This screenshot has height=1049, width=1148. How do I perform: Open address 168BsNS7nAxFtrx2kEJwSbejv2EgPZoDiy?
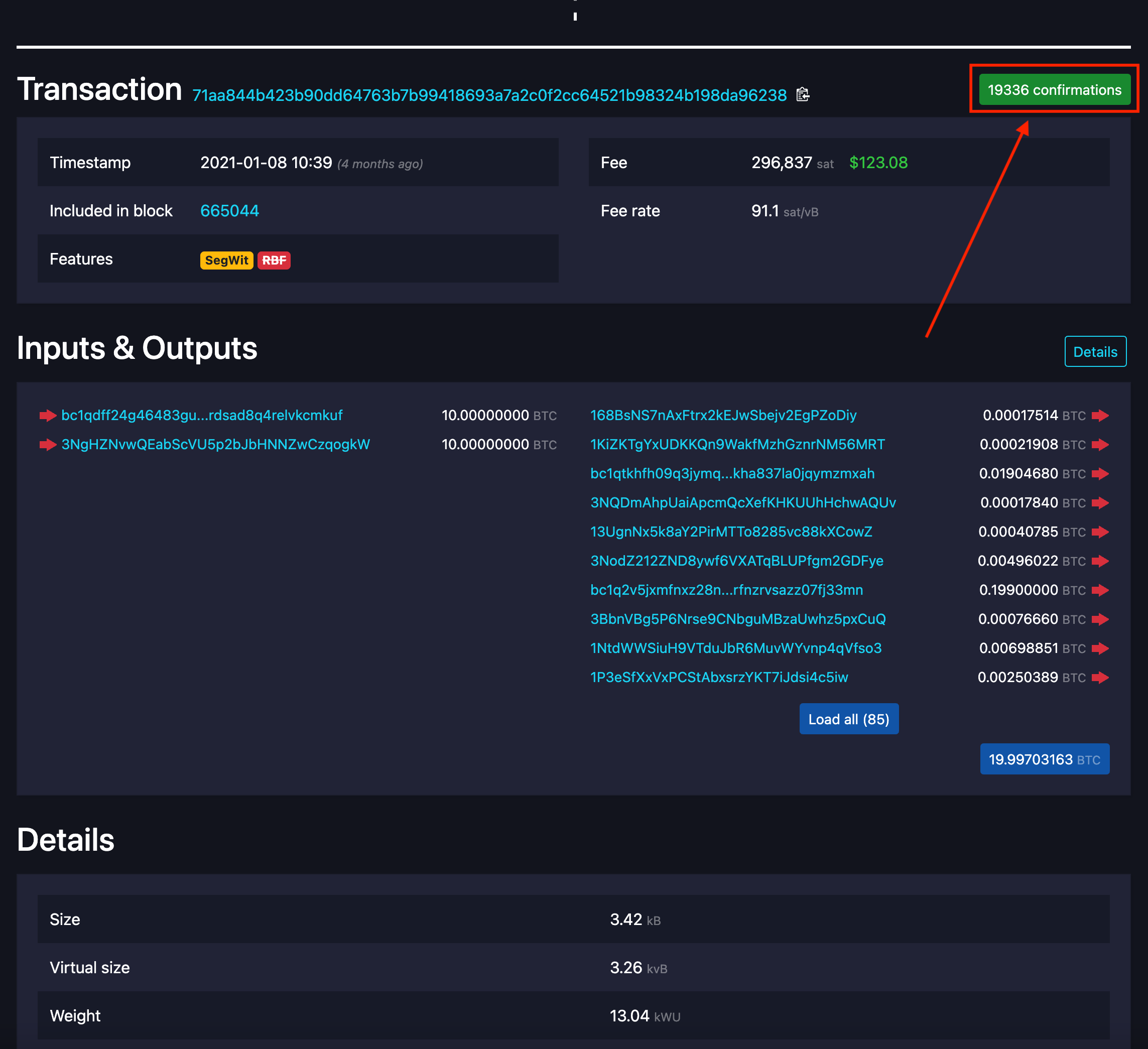[x=723, y=416]
